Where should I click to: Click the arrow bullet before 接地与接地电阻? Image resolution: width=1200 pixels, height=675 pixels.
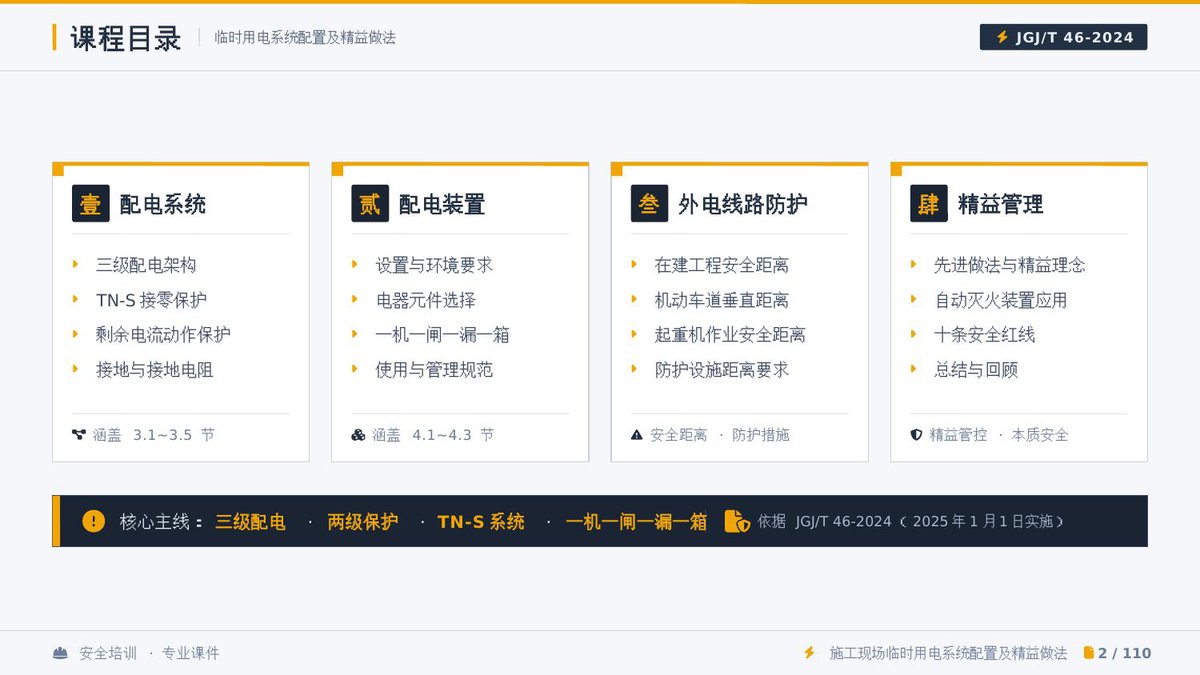point(76,369)
